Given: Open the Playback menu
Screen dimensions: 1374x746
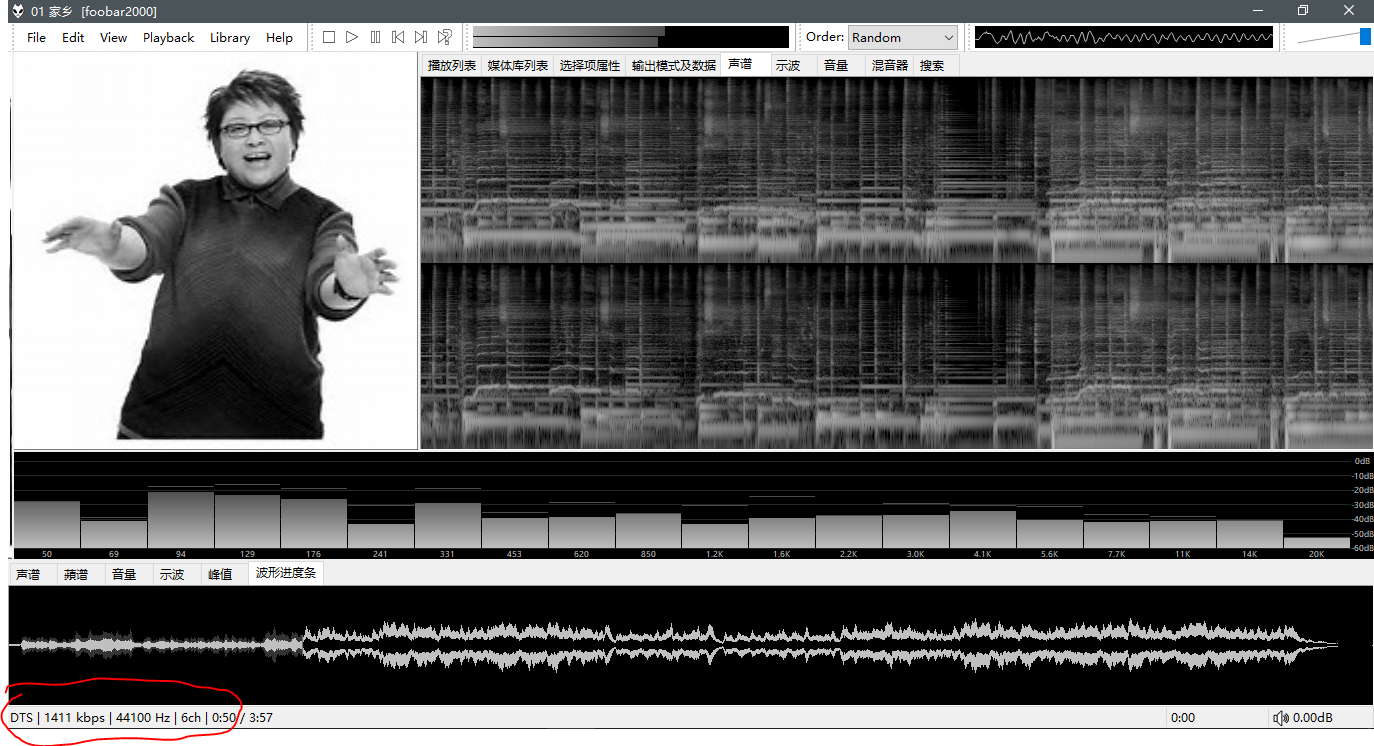Looking at the screenshot, I should click(x=168, y=37).
